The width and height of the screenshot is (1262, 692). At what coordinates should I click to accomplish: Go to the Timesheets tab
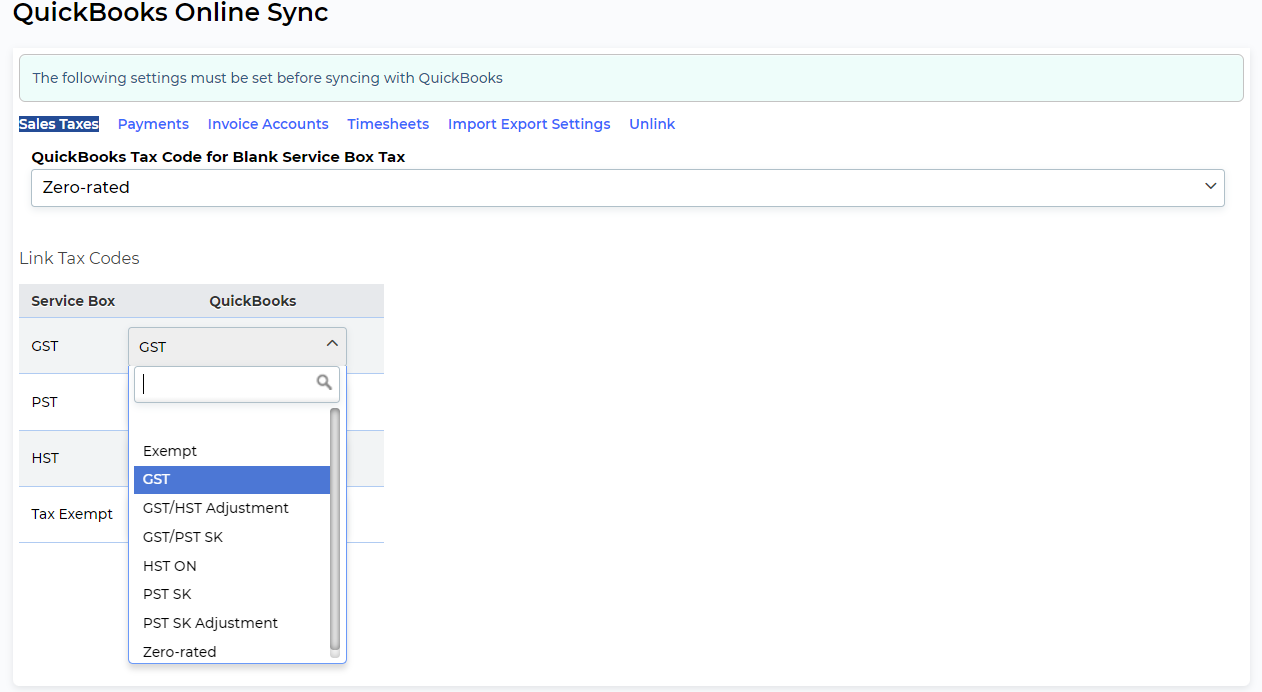point(388,124)
